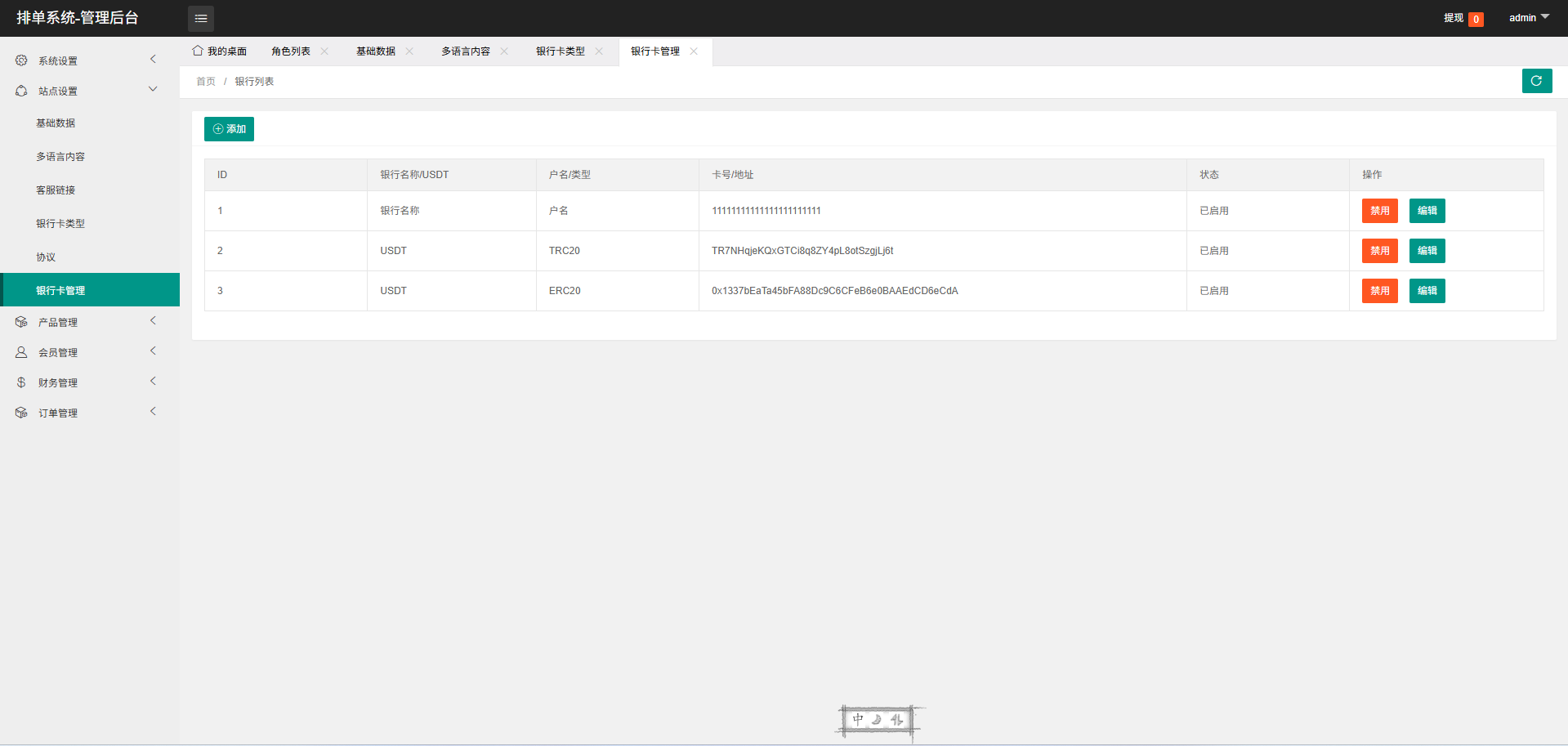Close the 角色列表 tab
The width and height of the screenshot is (1568, 746).
tap(325, 51)
